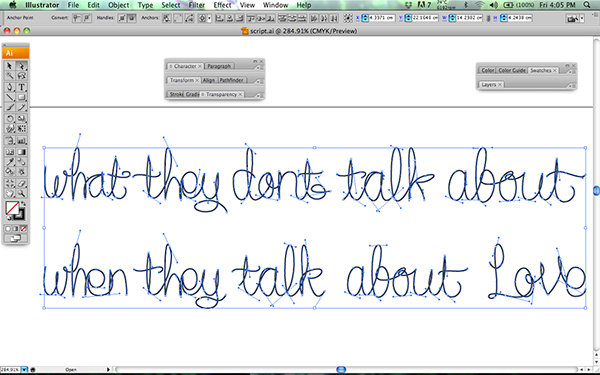Select the Free Transform tool
The image size is (600, 375).
(21, 129)
